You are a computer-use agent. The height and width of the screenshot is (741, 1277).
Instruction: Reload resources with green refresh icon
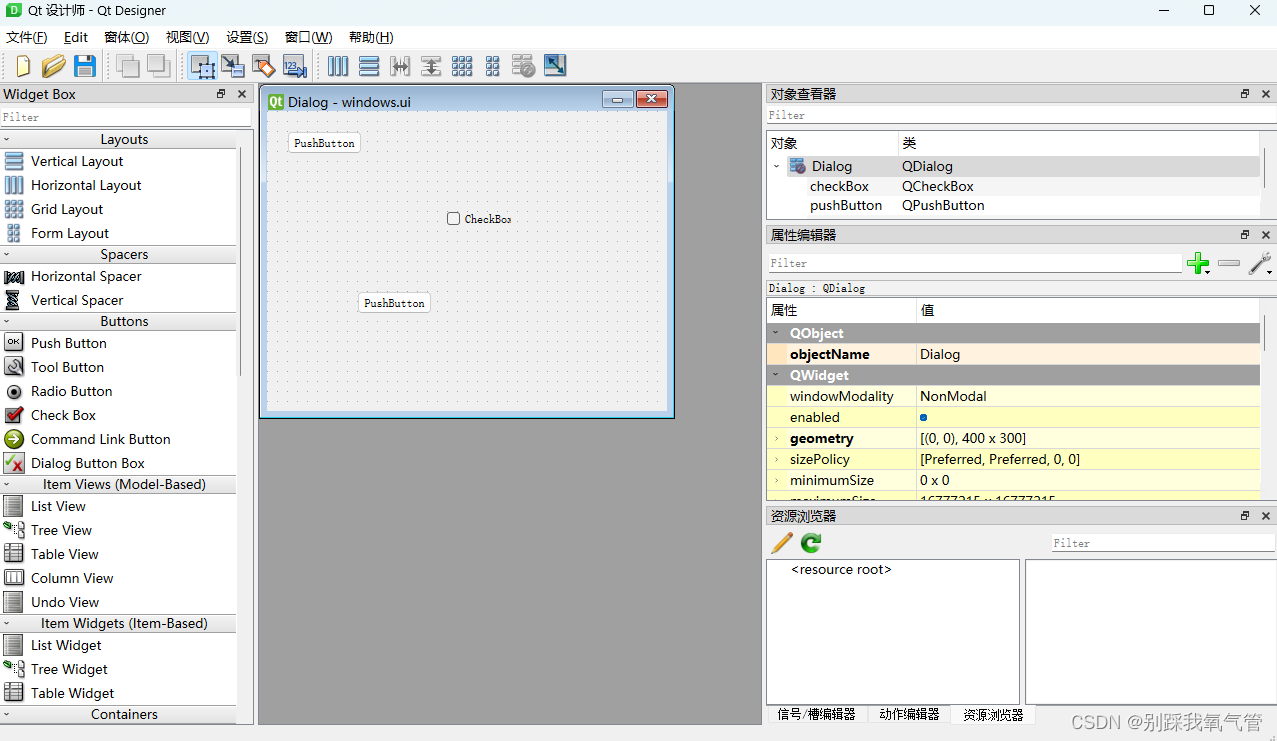811,543
